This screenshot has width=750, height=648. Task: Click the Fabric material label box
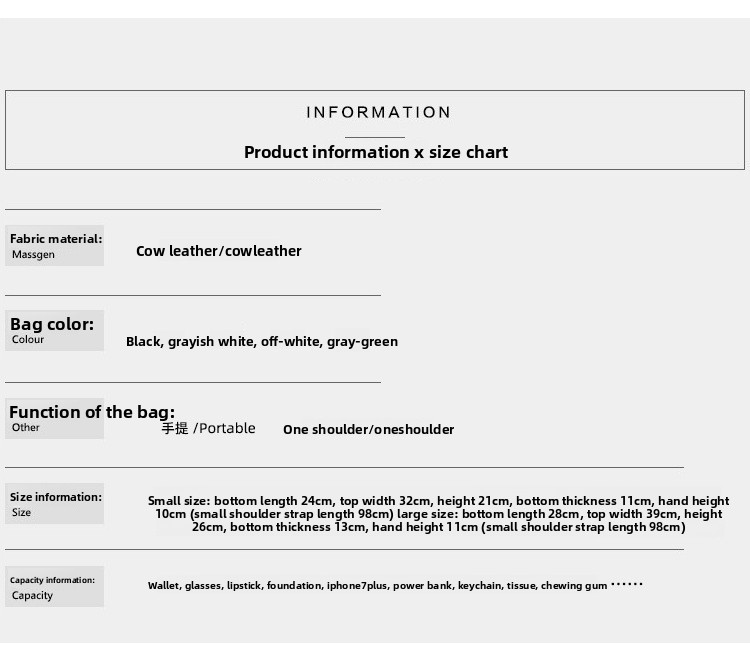pyautogui.click(x=55, y=245)
